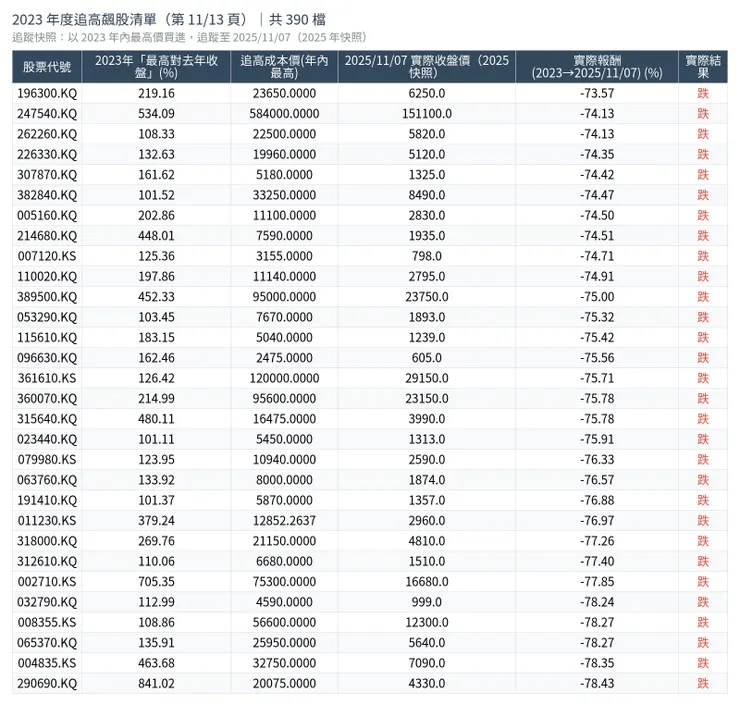Click cost price 120000.0000

point(284,378)
